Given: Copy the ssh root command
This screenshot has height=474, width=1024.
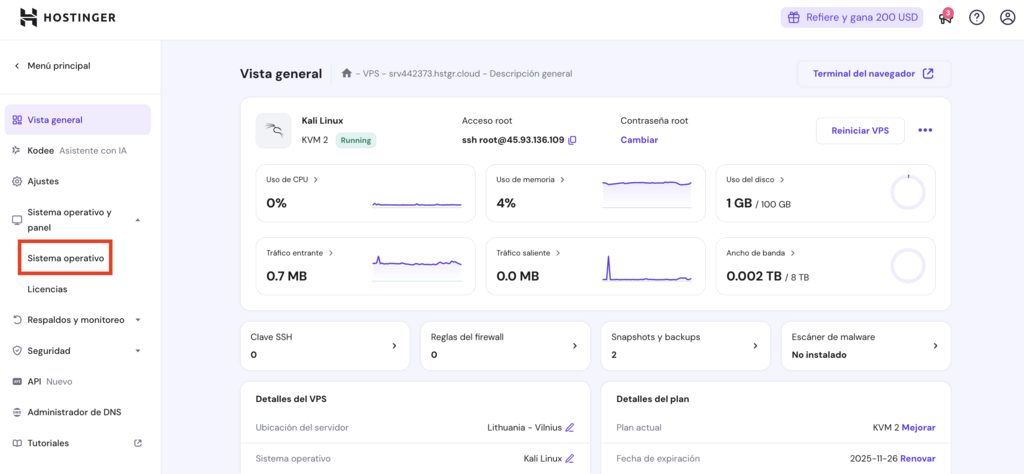Looking at the screenshot, I should [573, 140].
